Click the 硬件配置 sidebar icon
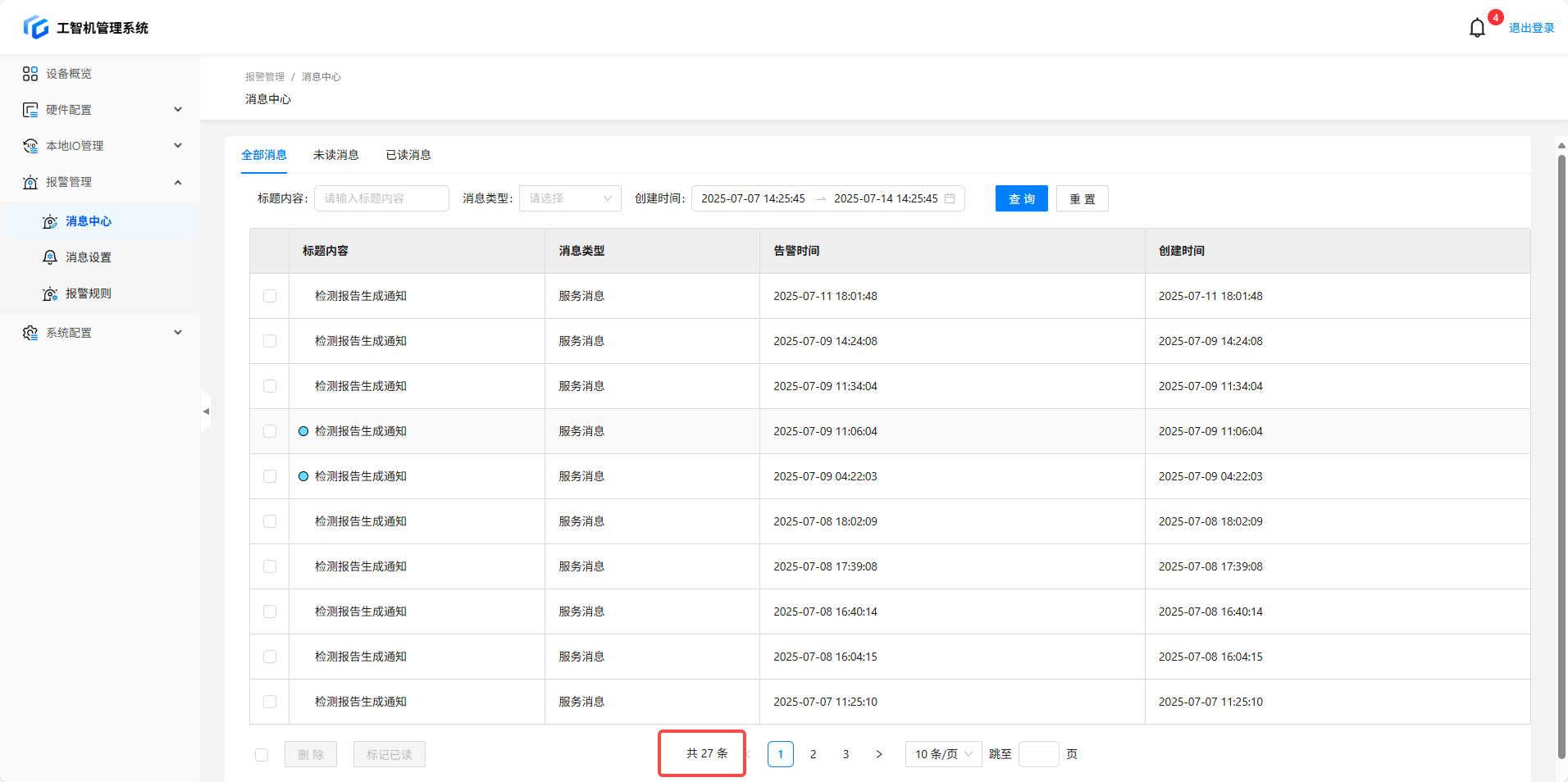This screenshot has width=1568, height=782. 30,110
